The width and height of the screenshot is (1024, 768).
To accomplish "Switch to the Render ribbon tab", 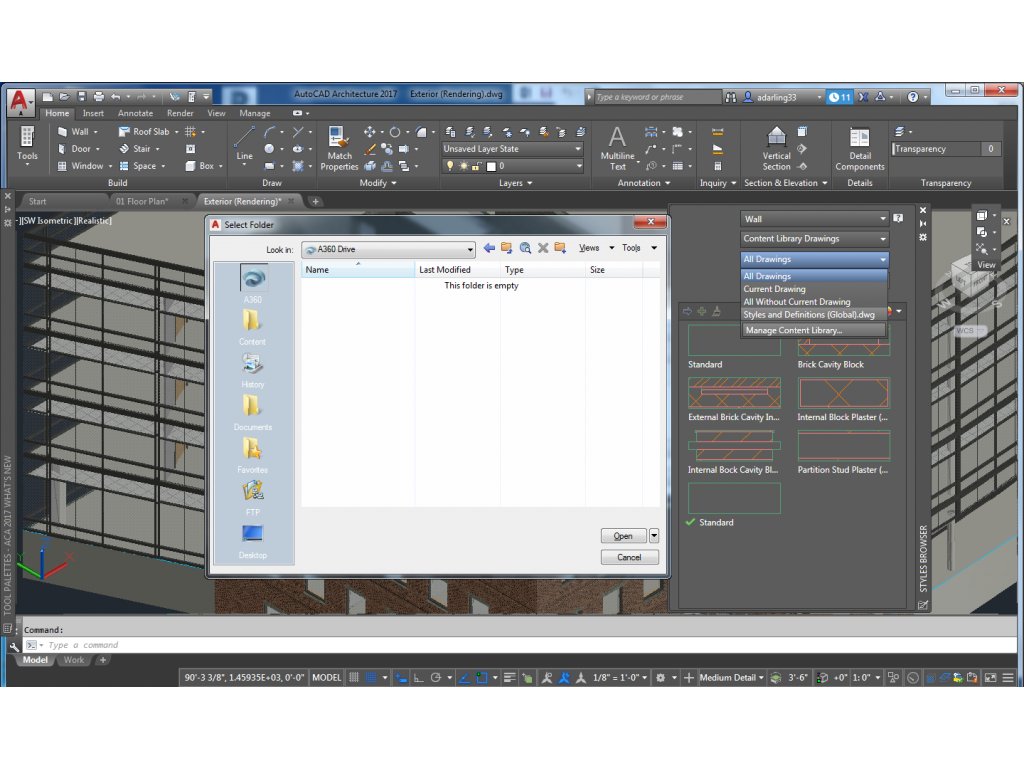I will pos(180,114).
